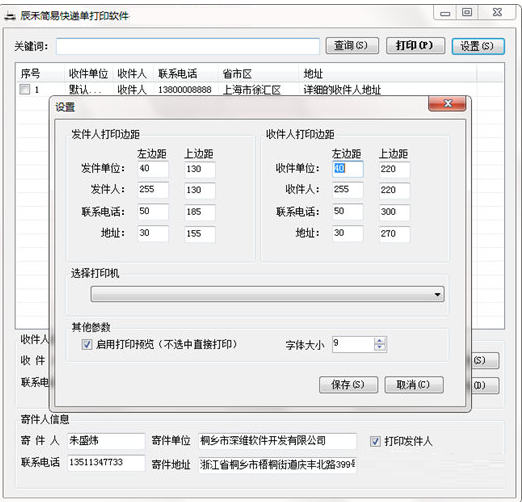Check the row 1 checkbox in list
The width and height of the screenshot is (522, 502).
(x=25, y=89)
